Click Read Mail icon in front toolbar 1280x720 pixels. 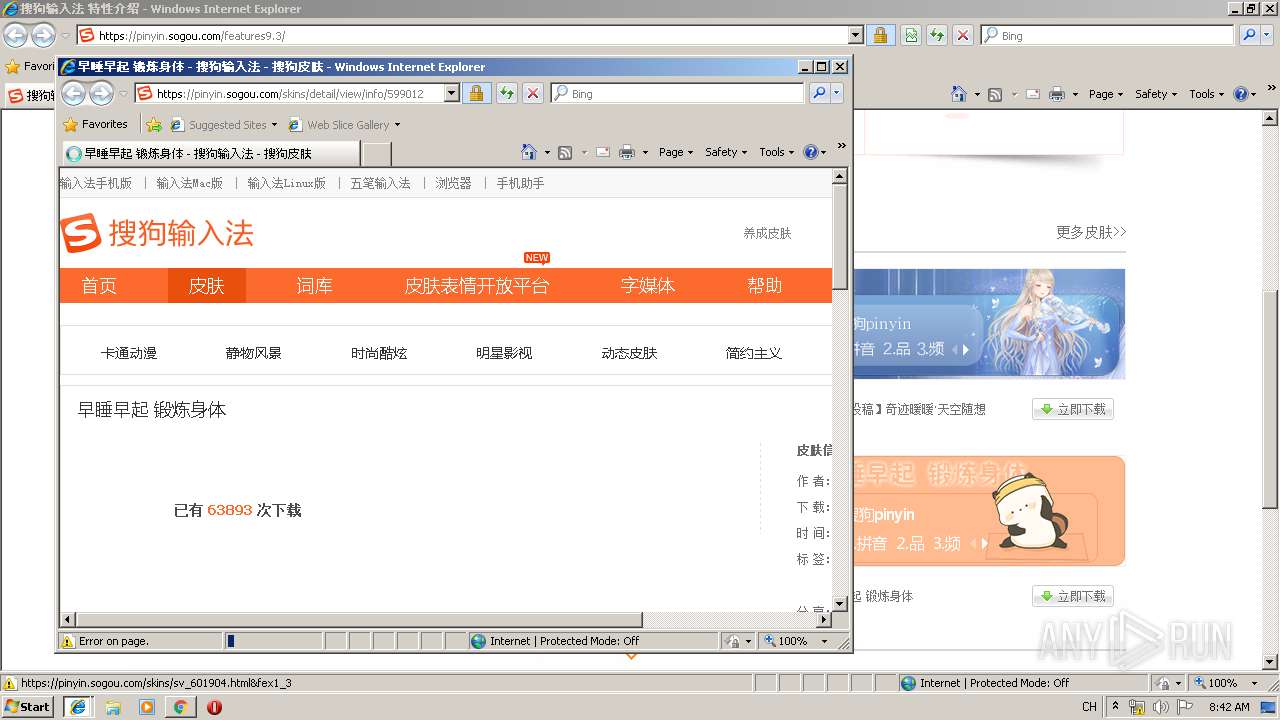[603, 152]
